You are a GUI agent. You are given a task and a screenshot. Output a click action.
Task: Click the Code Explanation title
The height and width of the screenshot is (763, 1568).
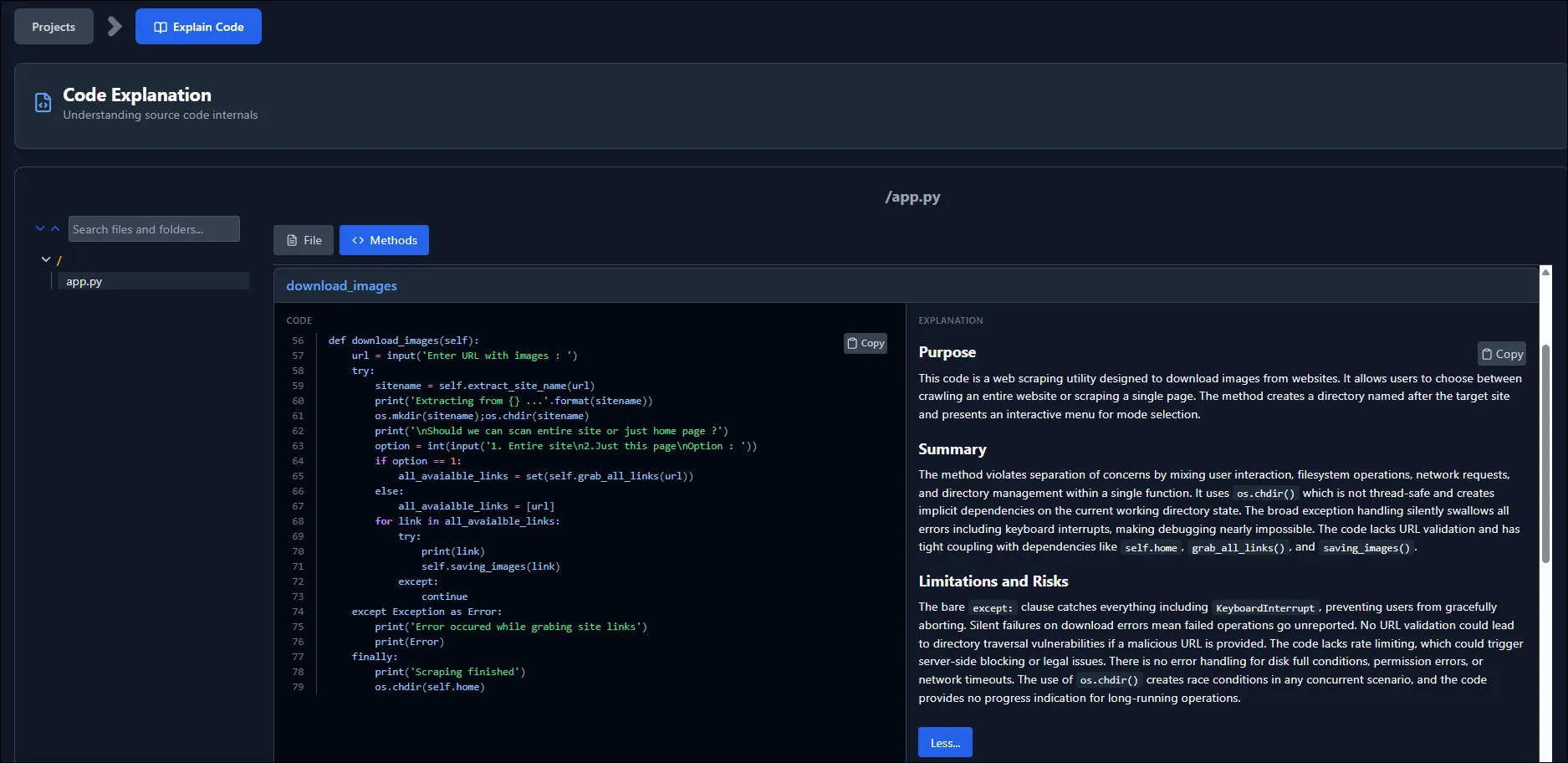coord(137,95)
